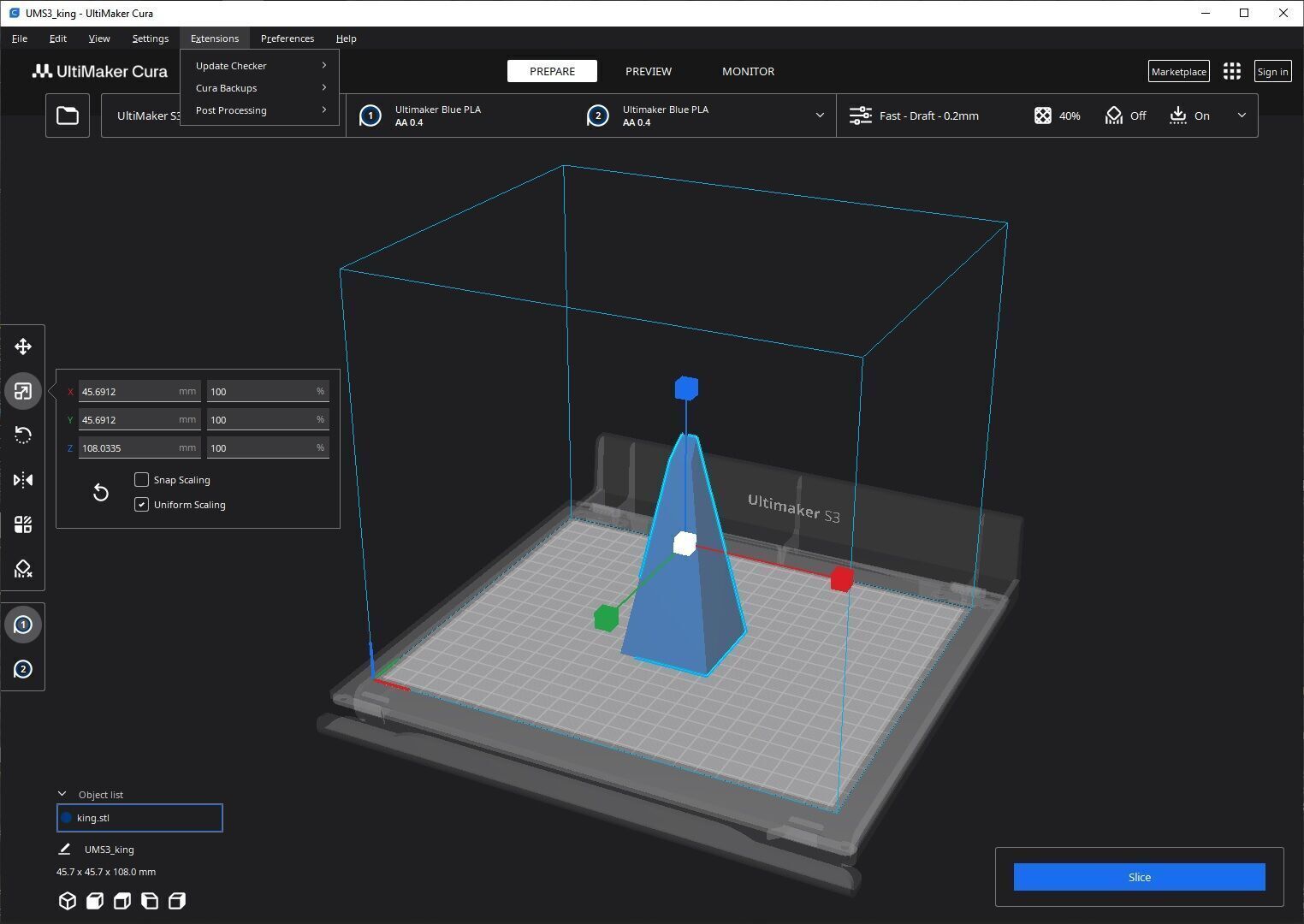The height and width of the screenshot is (924, 1304).
Task: Switch to the PREVIEW stage
Action: pos(649,71)
